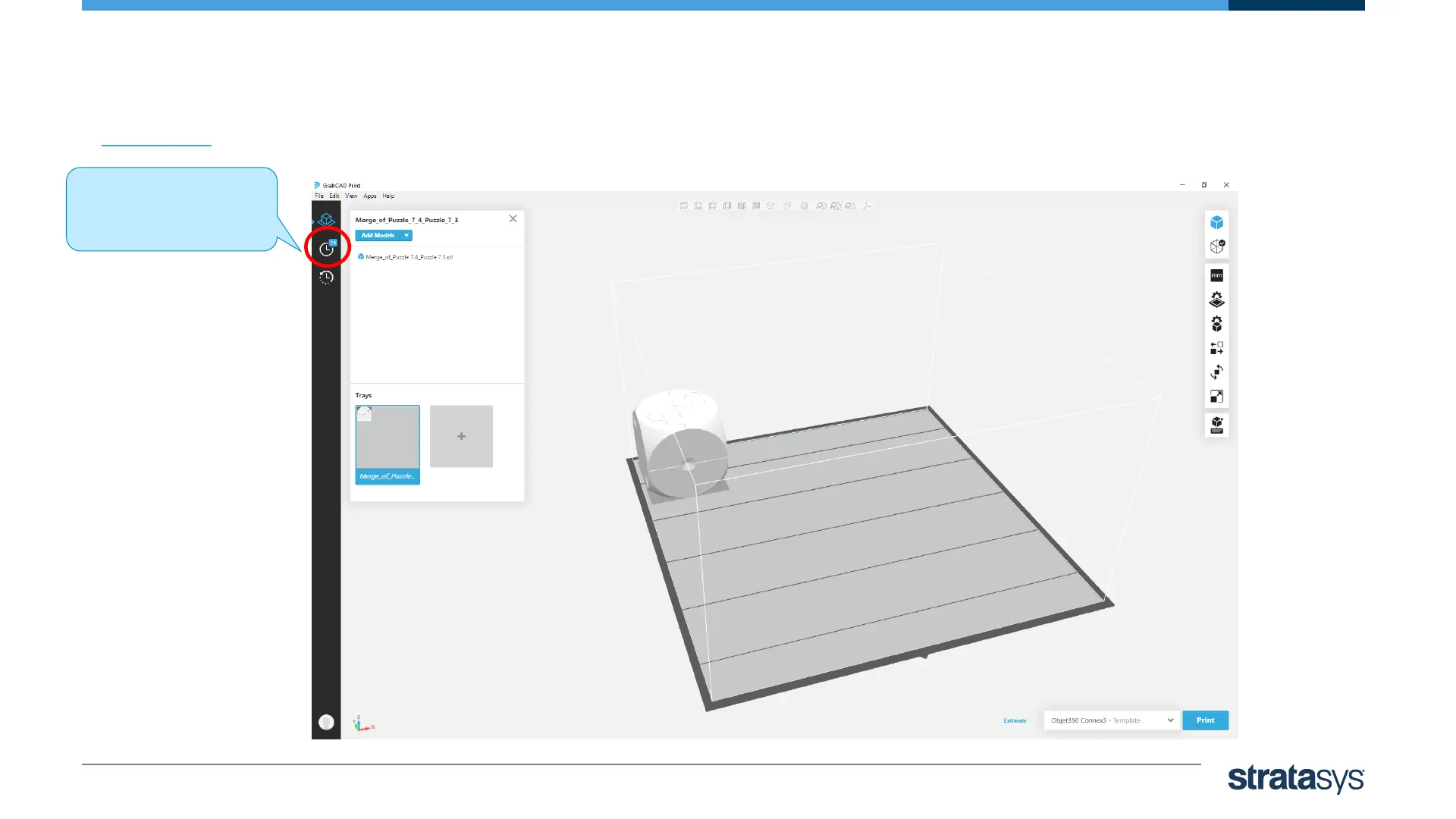Image resolution: width=1456 pixels, height=819 pixels.
Task: Open the File menu
Action: pyautogui.click(x=319, y=196)
